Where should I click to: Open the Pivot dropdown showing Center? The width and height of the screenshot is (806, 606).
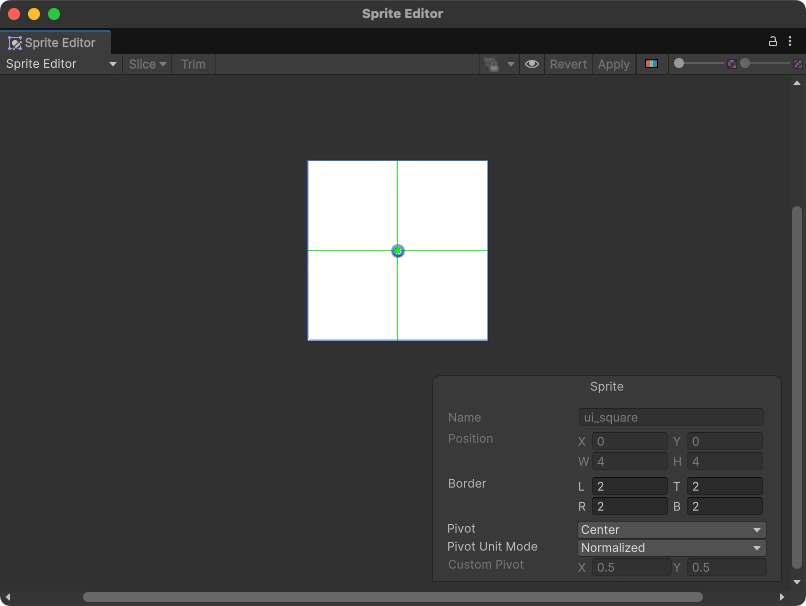click(x=672, y=530)
